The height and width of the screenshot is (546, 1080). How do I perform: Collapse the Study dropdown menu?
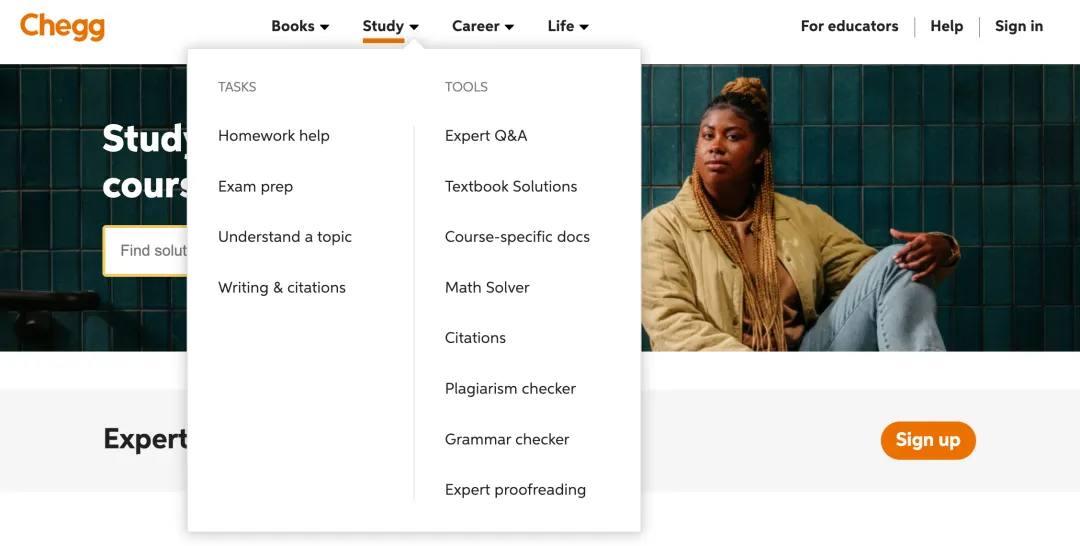pos(390,26)
